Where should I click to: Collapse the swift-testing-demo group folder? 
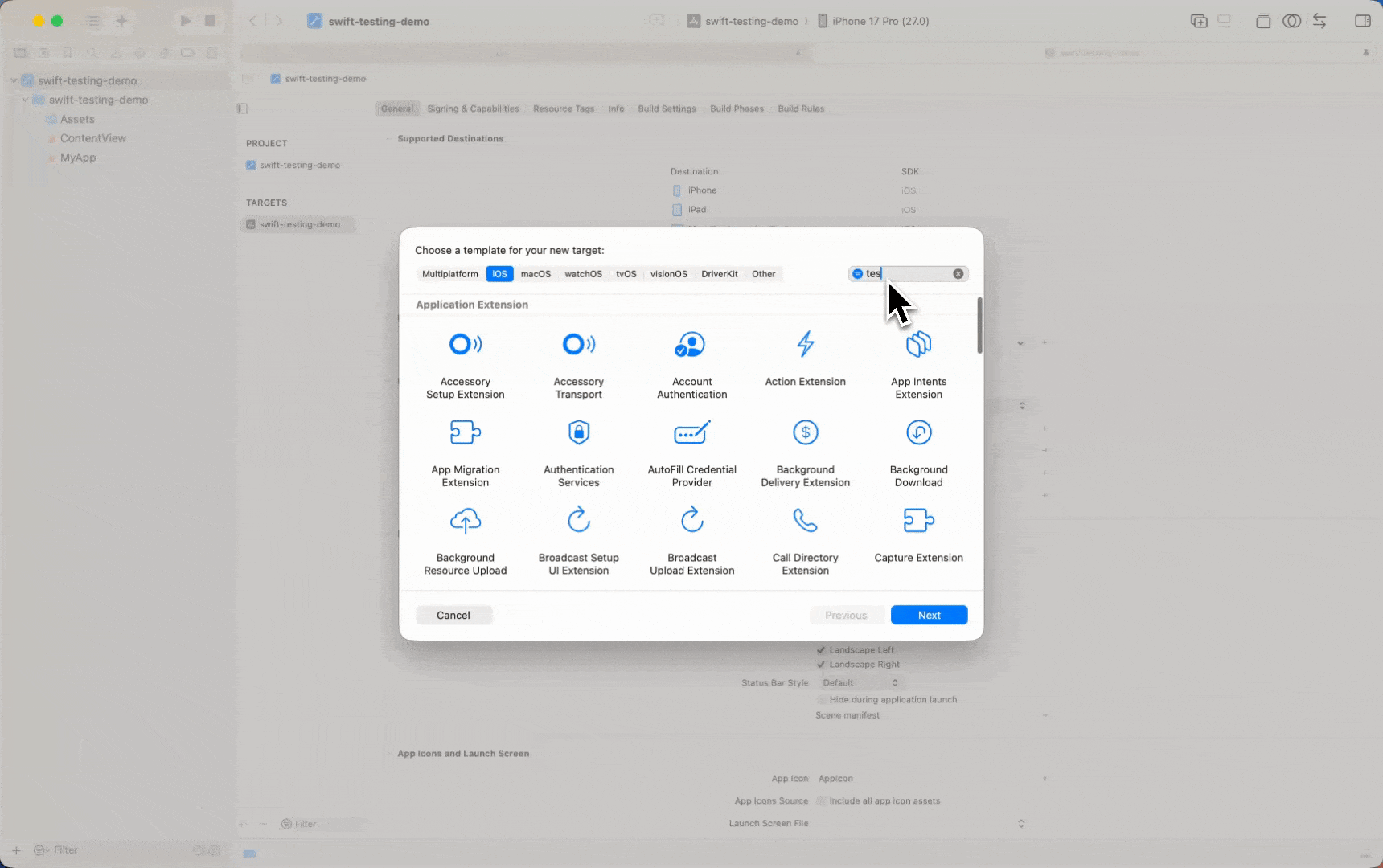click(25, 100)
